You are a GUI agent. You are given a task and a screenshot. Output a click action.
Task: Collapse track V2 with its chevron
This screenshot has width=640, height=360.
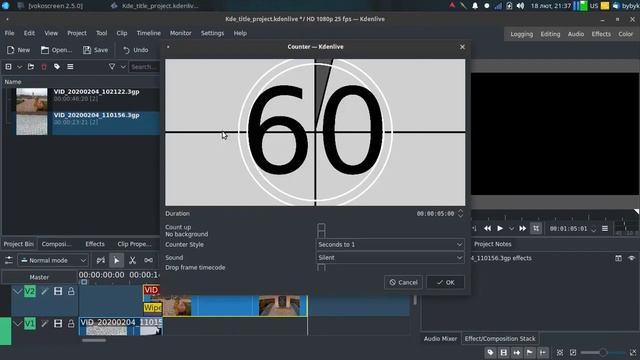point(17,291)
